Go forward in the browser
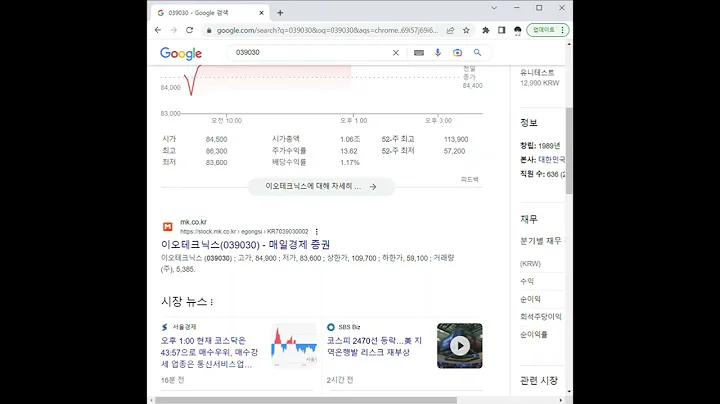 174,30
